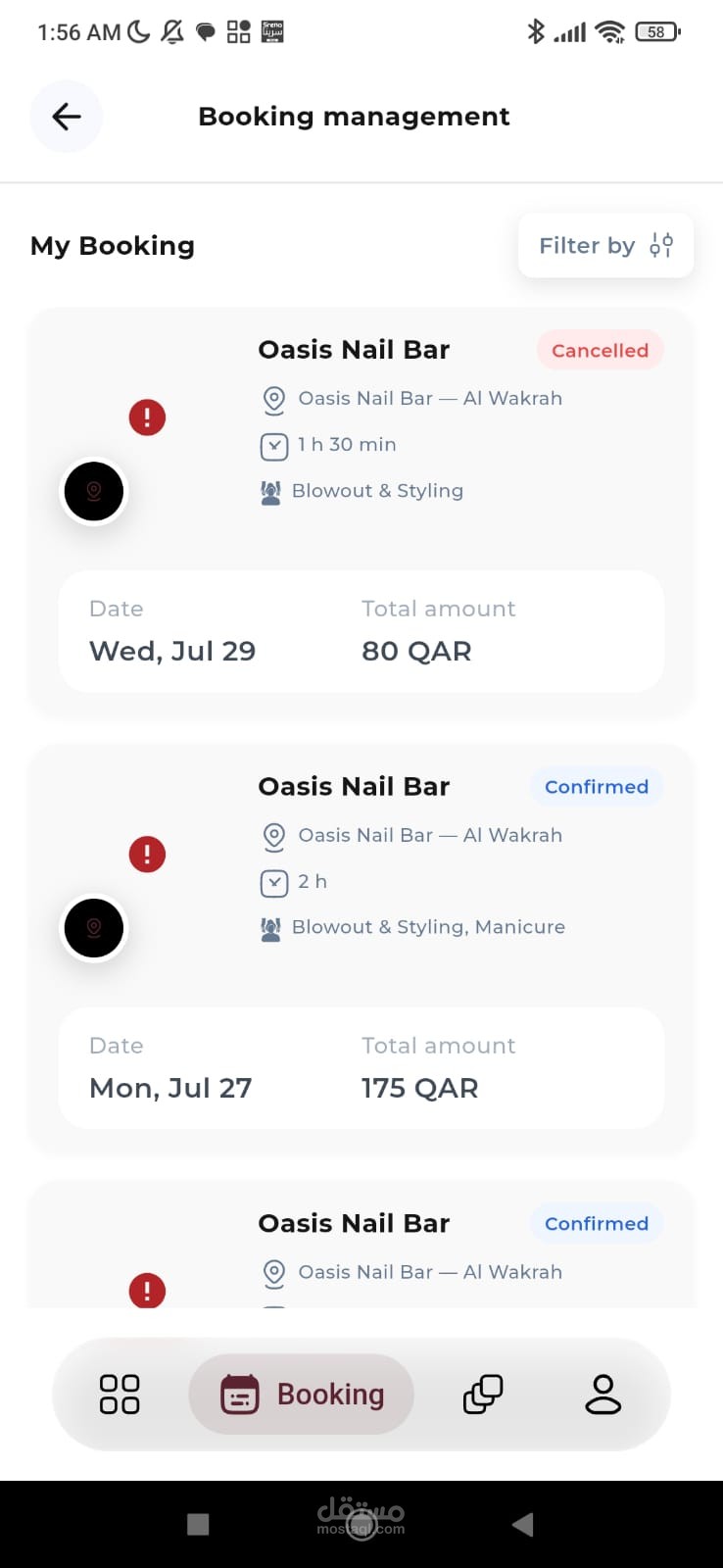Click the red alert icon on cancelled booking
Image resolution: width=723 pixels, height=1568 pixels.
[147, 417]
